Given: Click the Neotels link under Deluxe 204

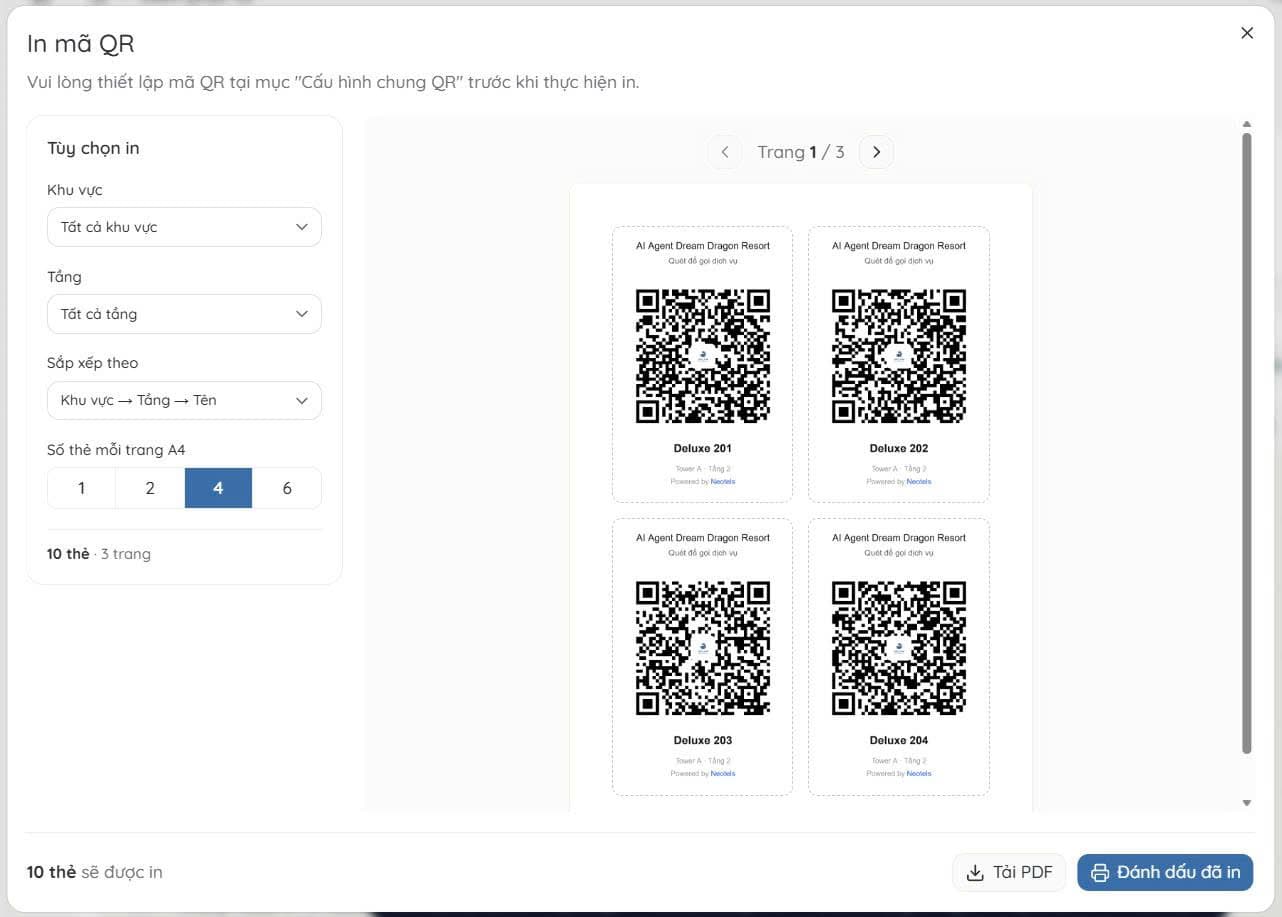Looking at the screenshot, I should (x=919, y=774).
